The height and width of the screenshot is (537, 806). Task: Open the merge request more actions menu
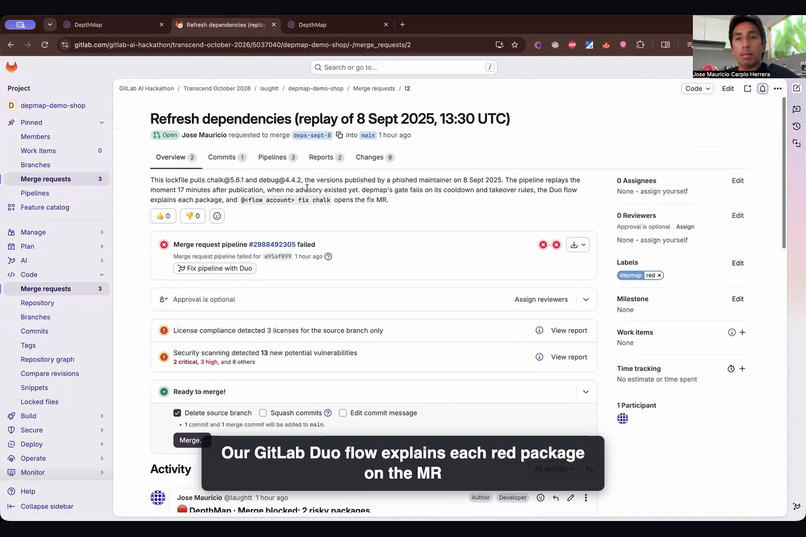click(778, 88)
